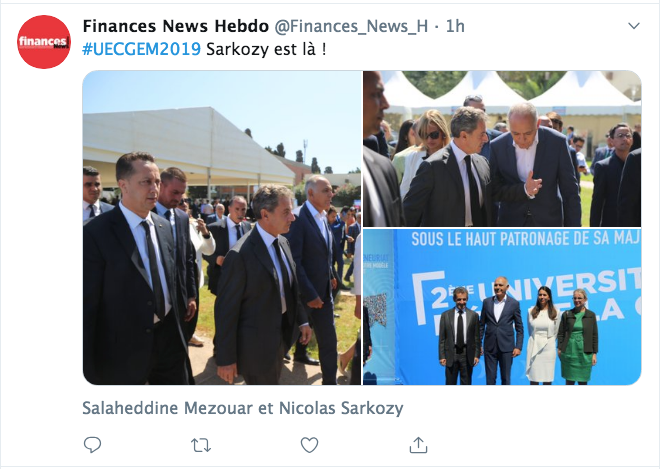This screenshot has width=660, height=469.
Task: Open the bottom-right blue stage group photo
Action: [502, 307]
